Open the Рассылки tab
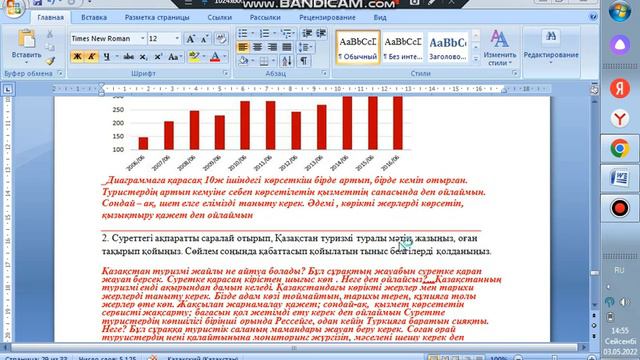The width and height of the screenshot is (640, 360). (265, 18)
